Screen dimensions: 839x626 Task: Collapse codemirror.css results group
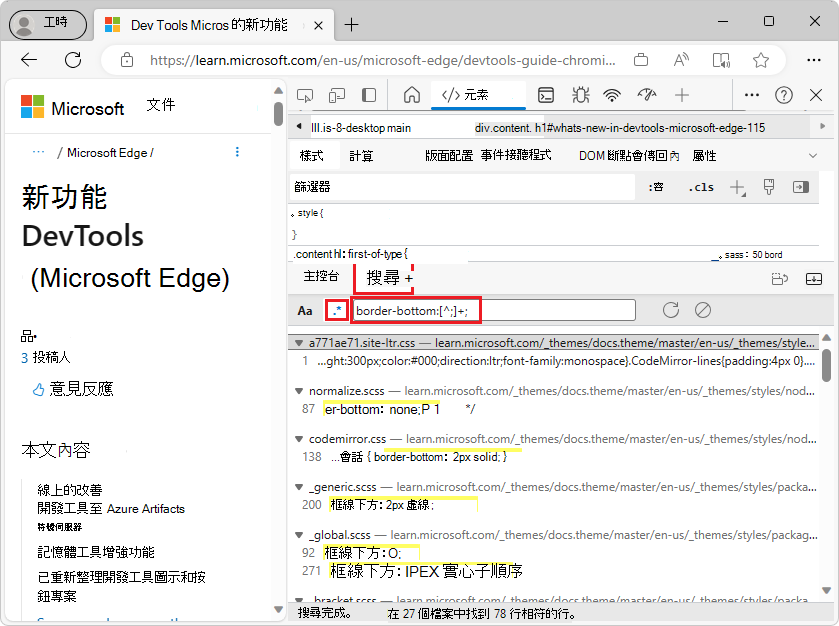[x=299, y=439]
